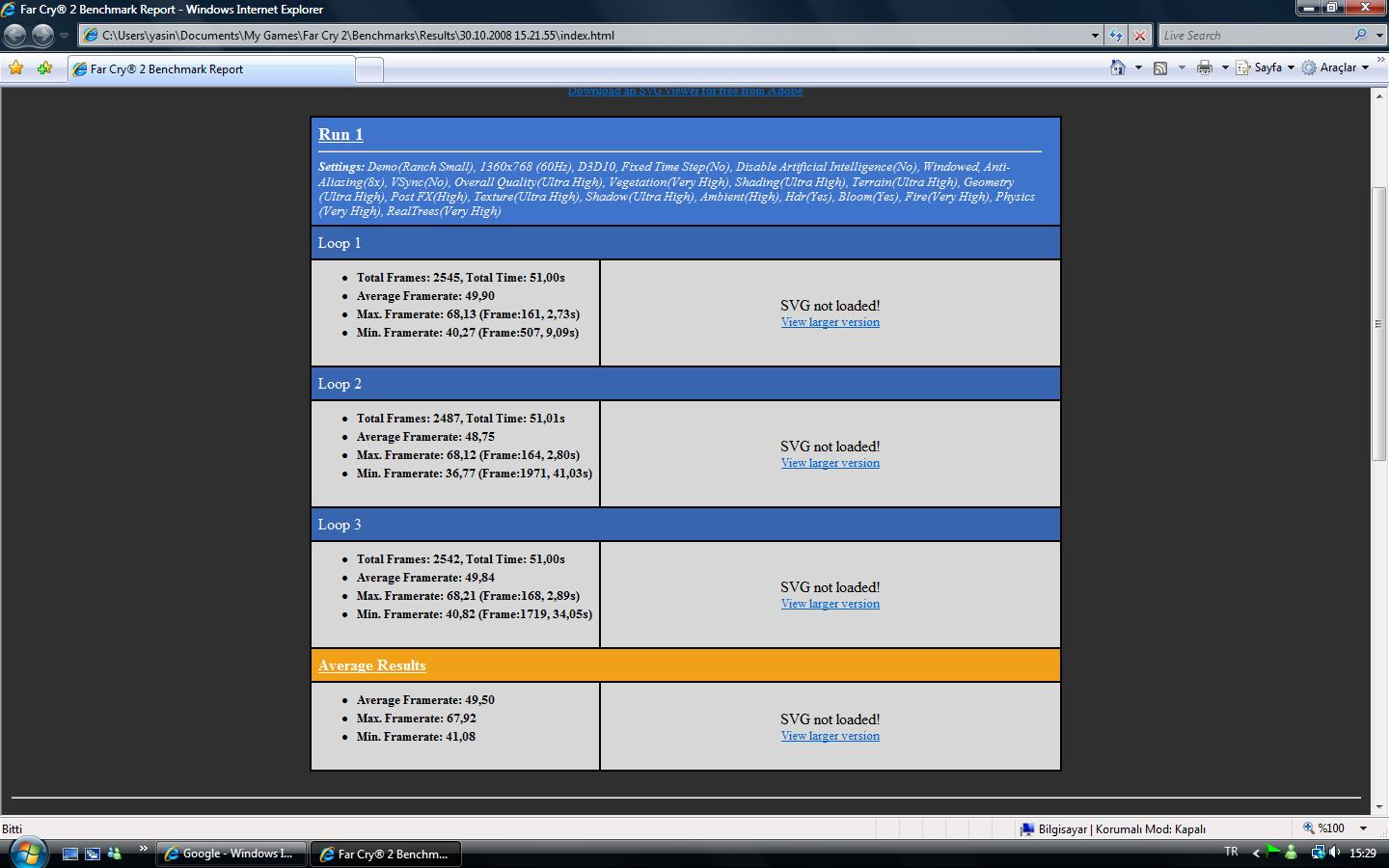Viewport: 1389px width, 868px height.
Task: Open the Windows Start orb
Action: coord(27,853)
